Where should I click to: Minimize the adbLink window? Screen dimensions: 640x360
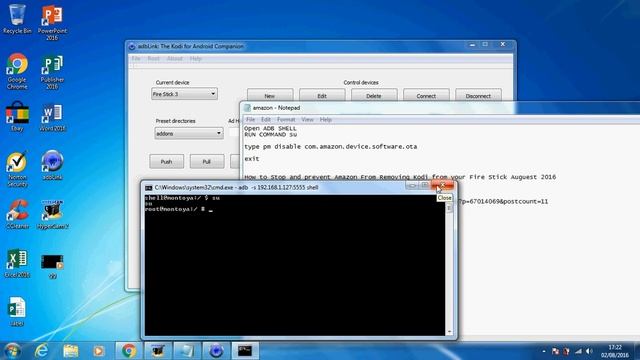pyautogui.click(x=472, y=44)
